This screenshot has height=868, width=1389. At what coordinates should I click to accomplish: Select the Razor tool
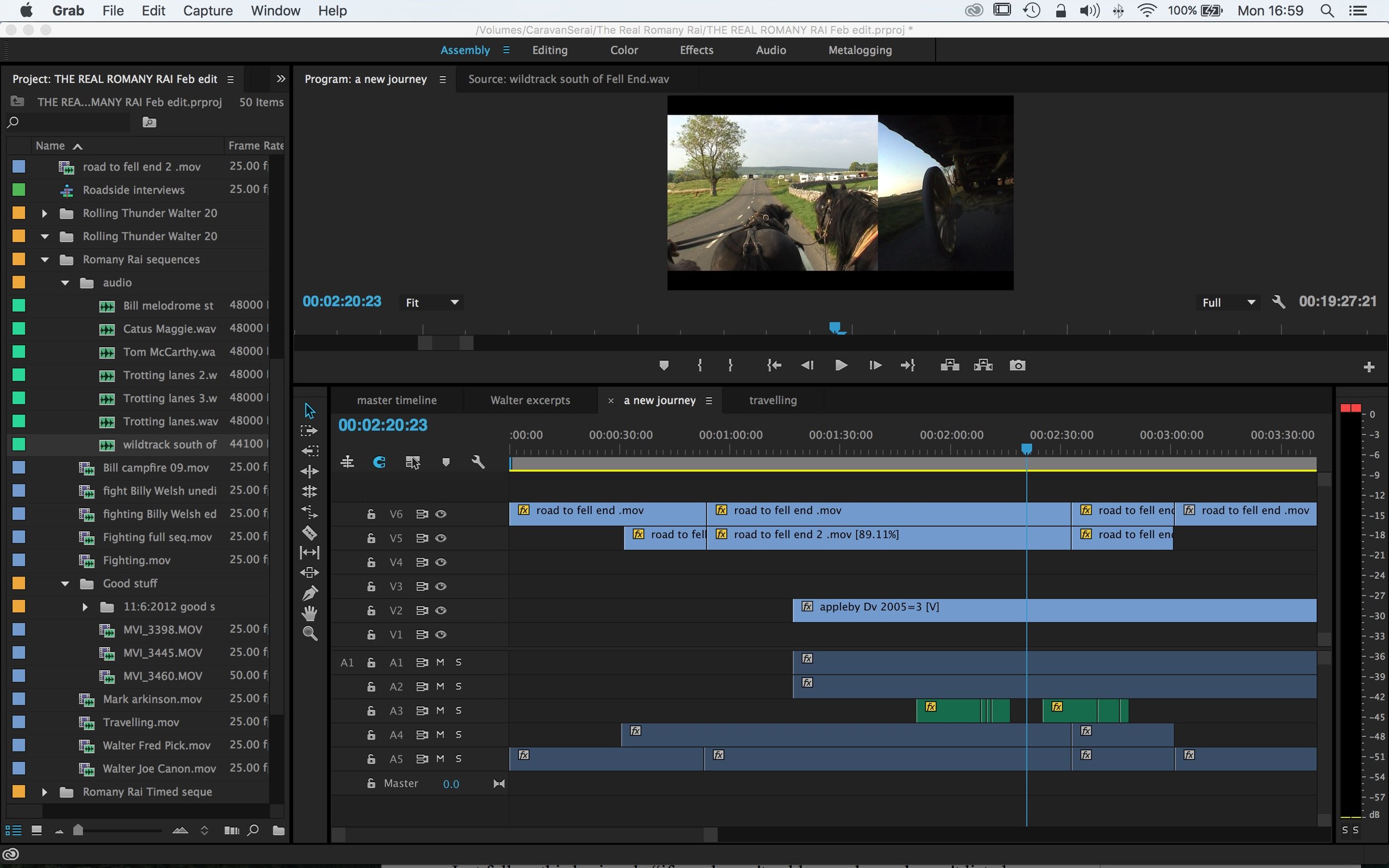309,532
